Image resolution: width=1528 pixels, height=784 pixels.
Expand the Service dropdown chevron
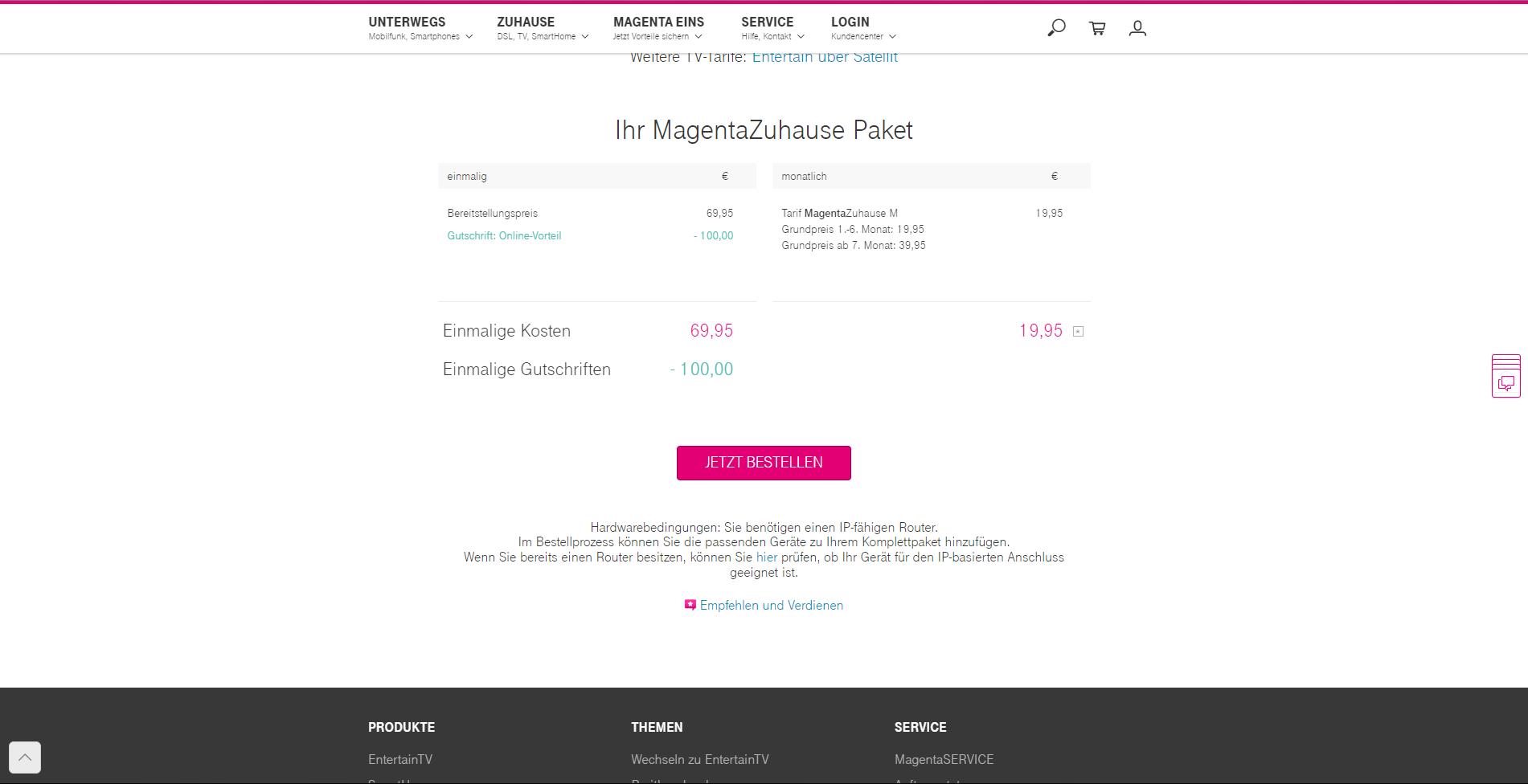click(801, 37)
